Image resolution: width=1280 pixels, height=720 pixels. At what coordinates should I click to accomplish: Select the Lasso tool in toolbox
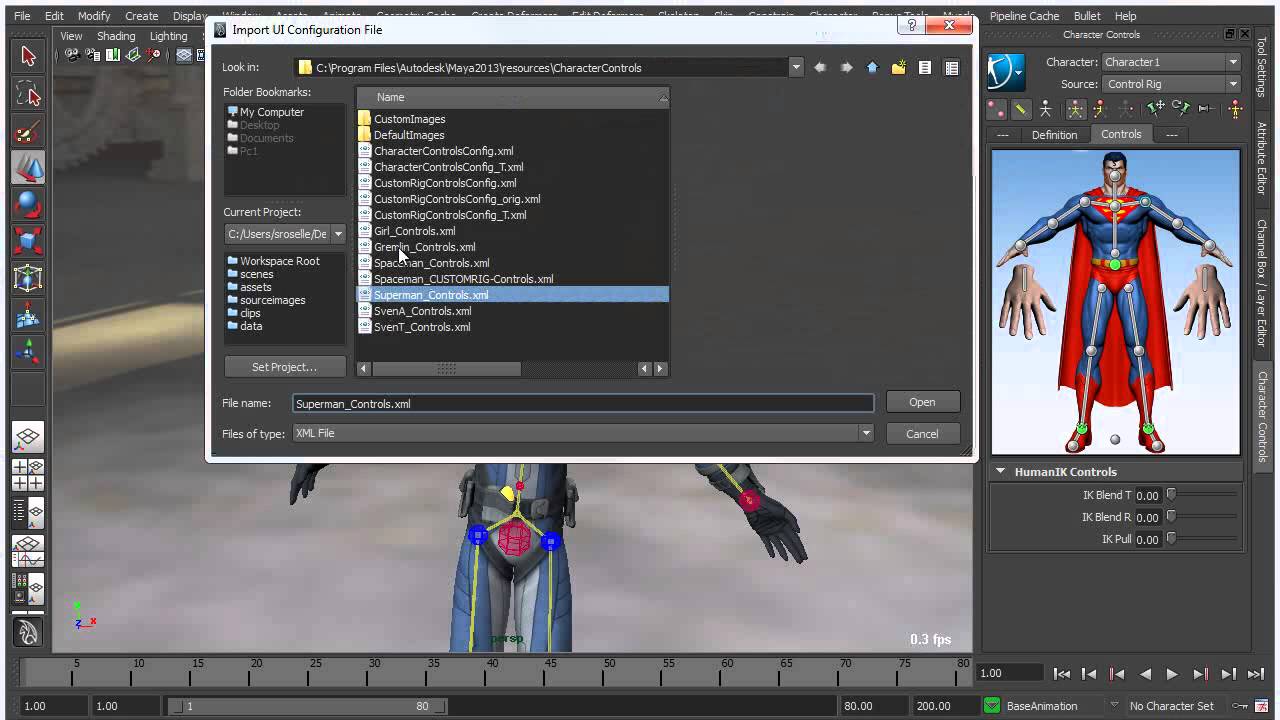pyautogui.click(x=28, y=95)
